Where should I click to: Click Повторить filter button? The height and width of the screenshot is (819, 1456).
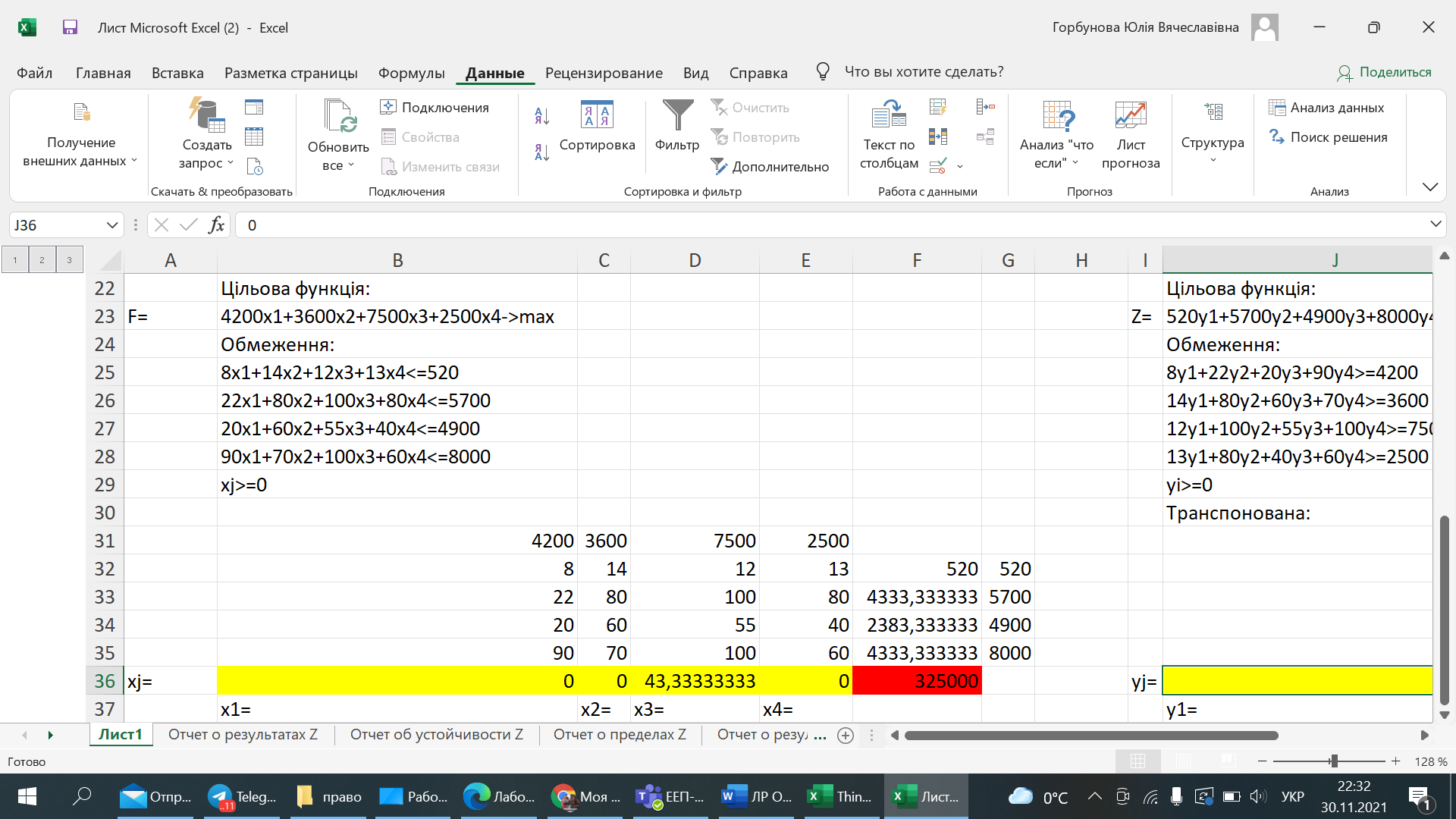755,136
